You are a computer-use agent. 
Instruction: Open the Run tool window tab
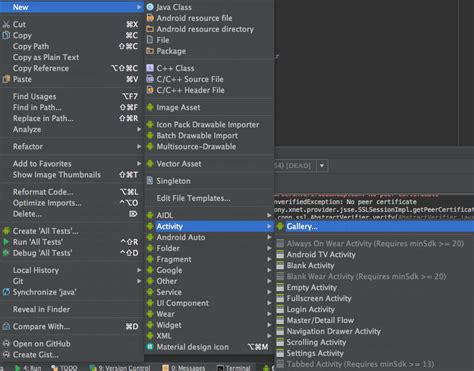(x=28, y=368)
